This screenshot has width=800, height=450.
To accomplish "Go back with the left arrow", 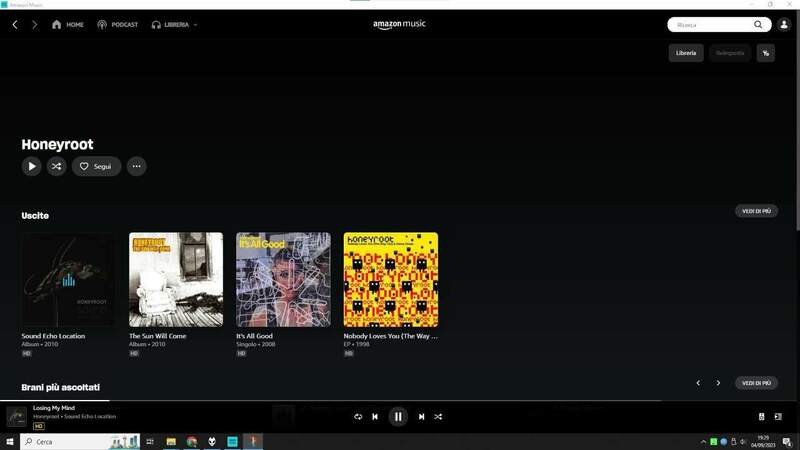I will [15, 24].
